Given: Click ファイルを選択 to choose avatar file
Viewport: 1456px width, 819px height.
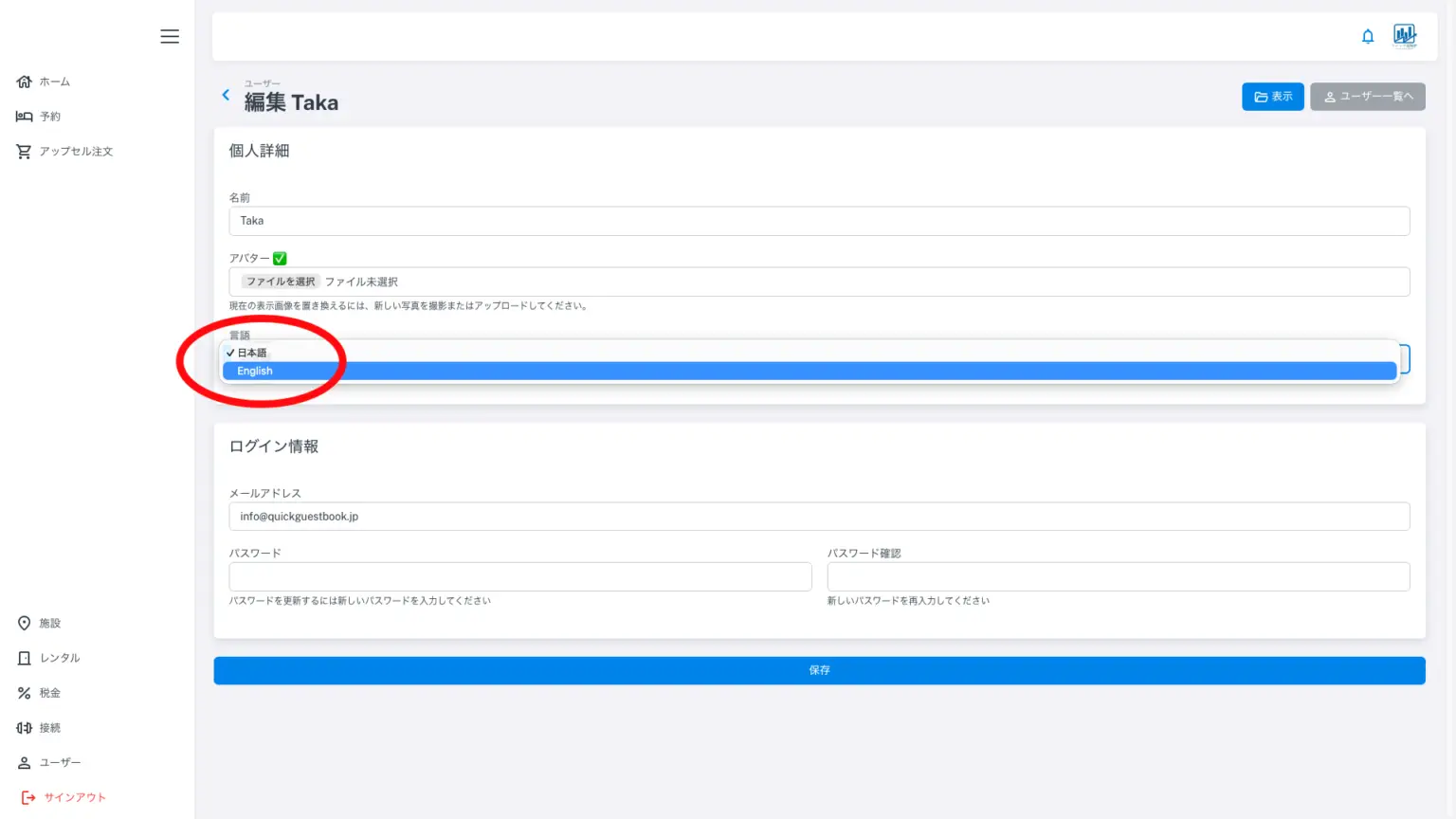Looking at the screenshot, I should pyautogui.click(x=281, y=282).
